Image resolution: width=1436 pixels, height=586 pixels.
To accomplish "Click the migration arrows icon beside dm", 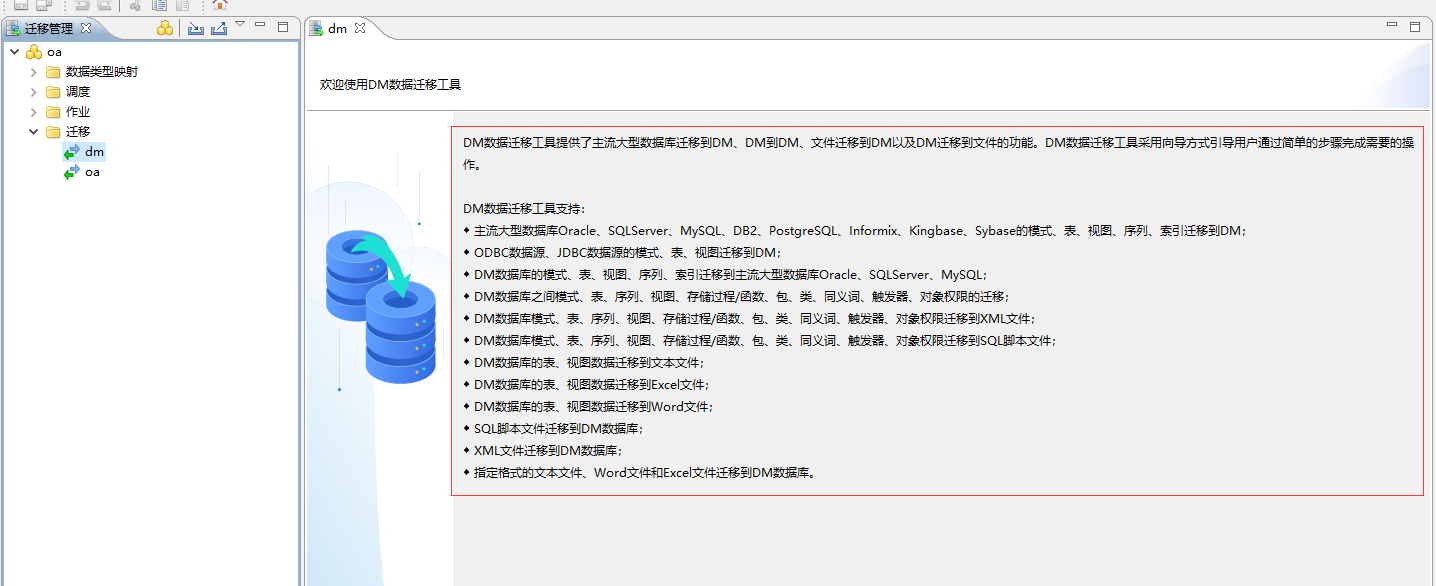I will pos(71,152).
